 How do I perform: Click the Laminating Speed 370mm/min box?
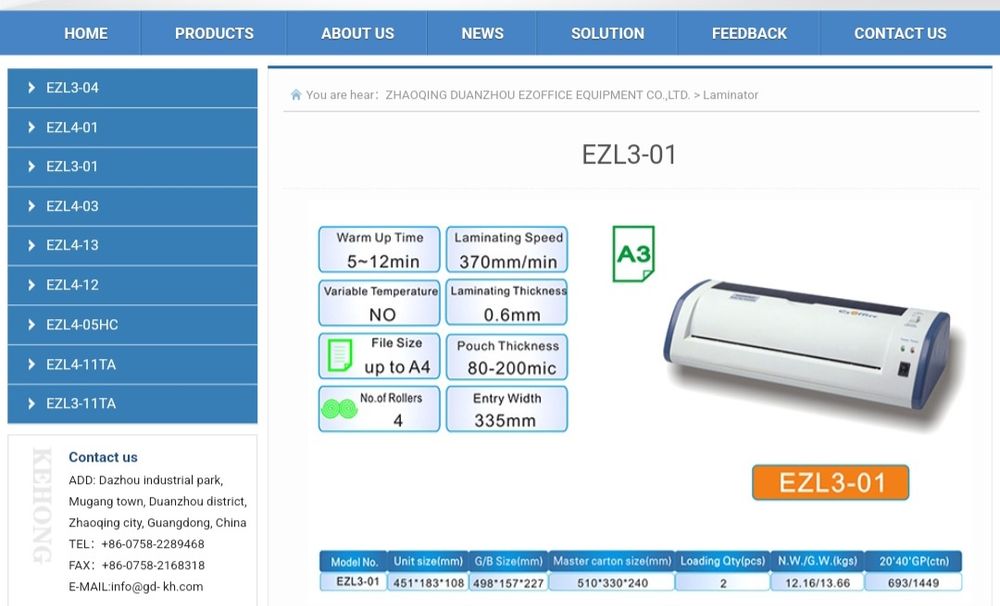tap(507, 249)
